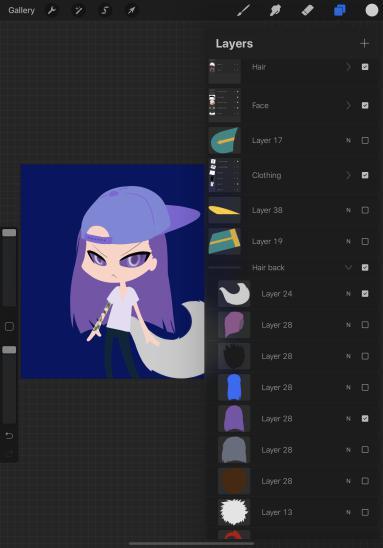This screenshot has height=548, width=383.
Task: Tap the undo arrow in sidebar
Action: (x=9, y=435)
